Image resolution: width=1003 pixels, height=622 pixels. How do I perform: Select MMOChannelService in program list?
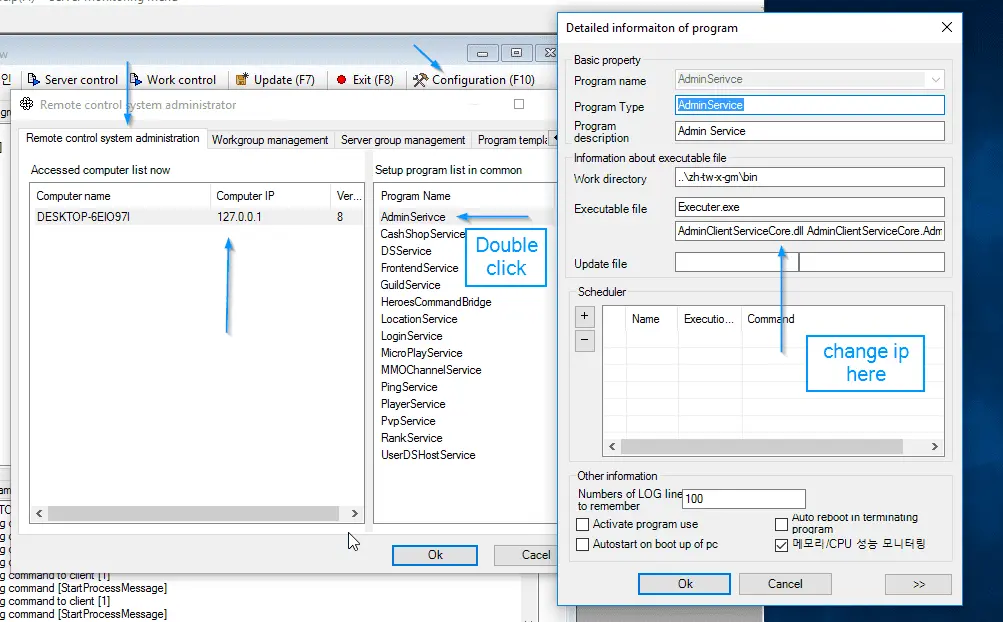[431, 370]
